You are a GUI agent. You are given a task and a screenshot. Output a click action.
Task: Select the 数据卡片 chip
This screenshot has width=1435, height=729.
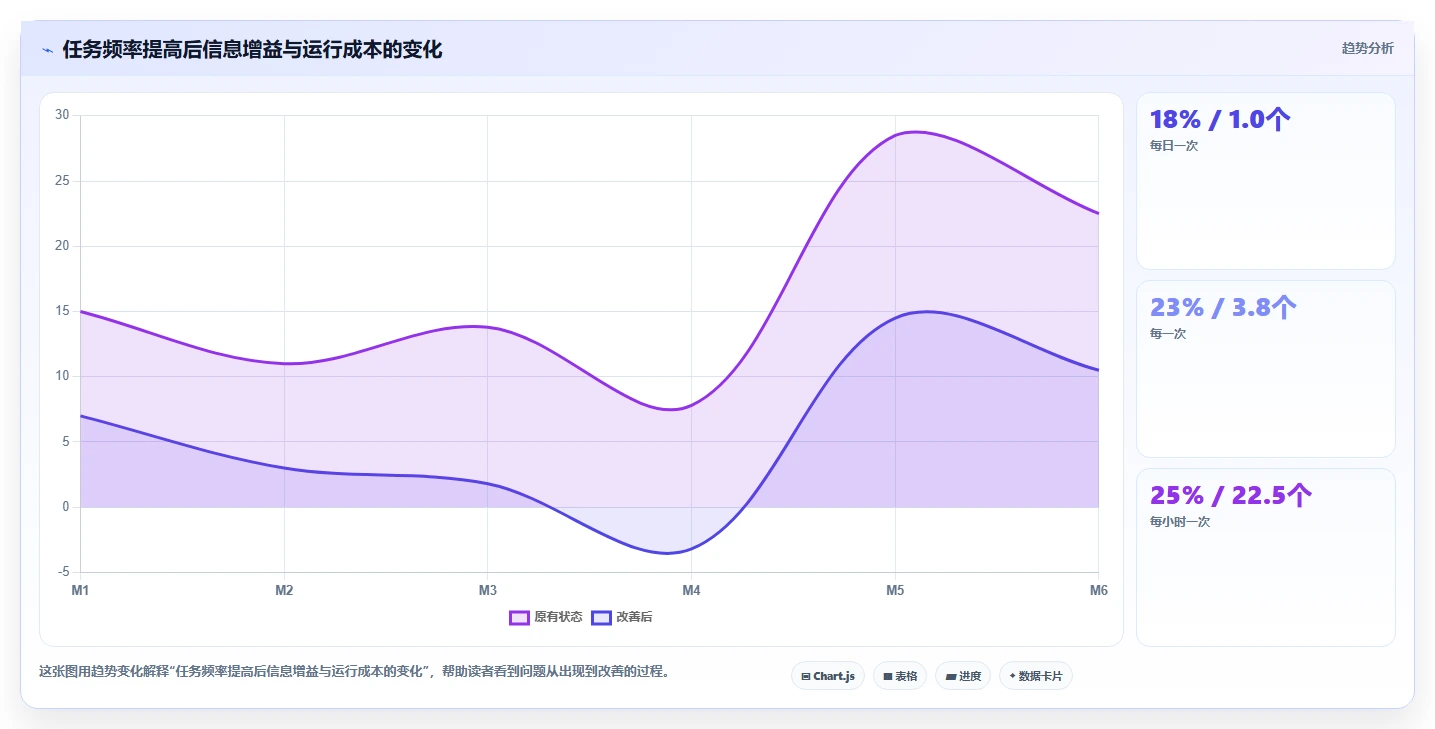coord(1036,676)
